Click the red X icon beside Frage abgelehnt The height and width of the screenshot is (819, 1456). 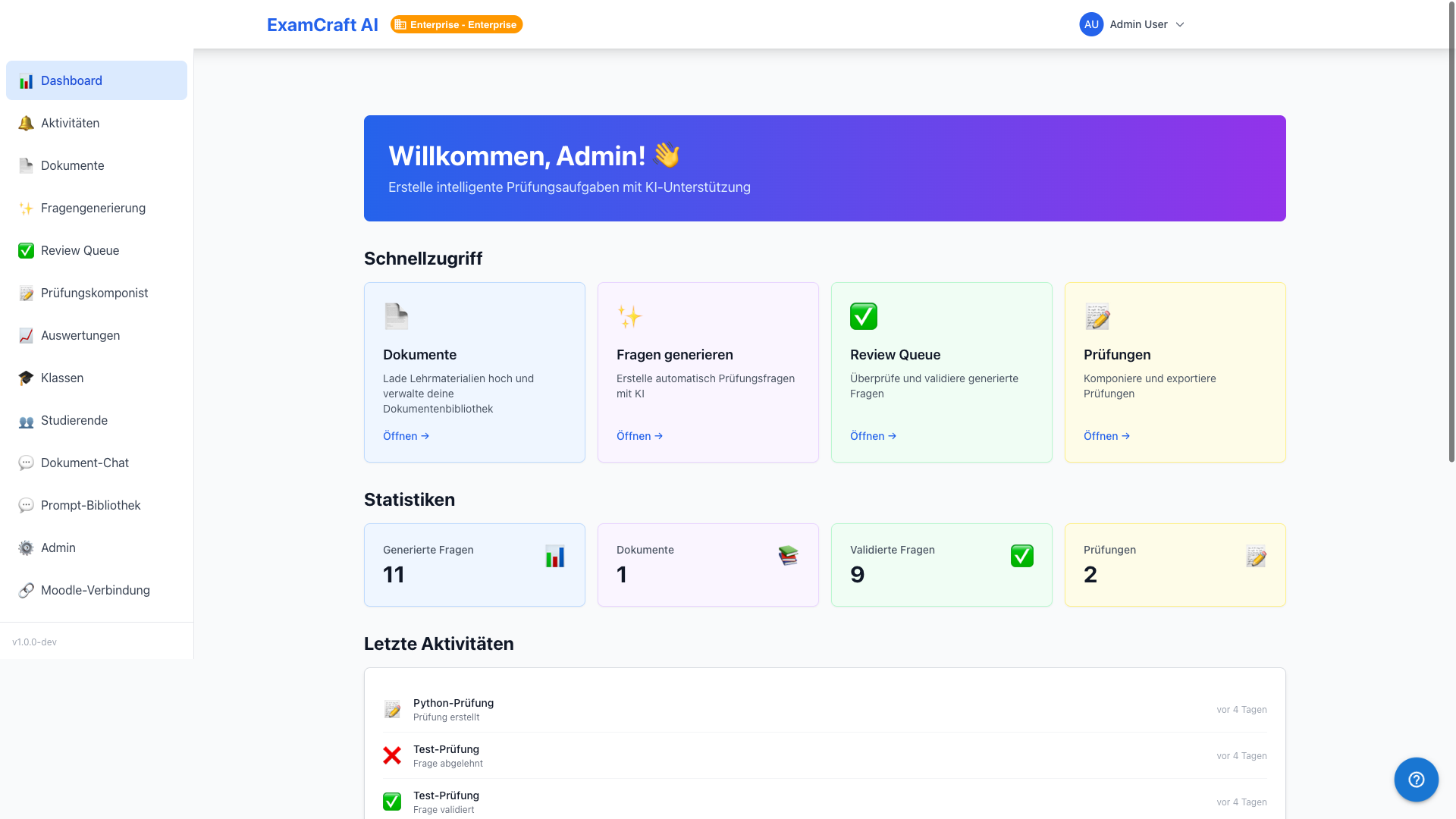(x=392, y=755)
